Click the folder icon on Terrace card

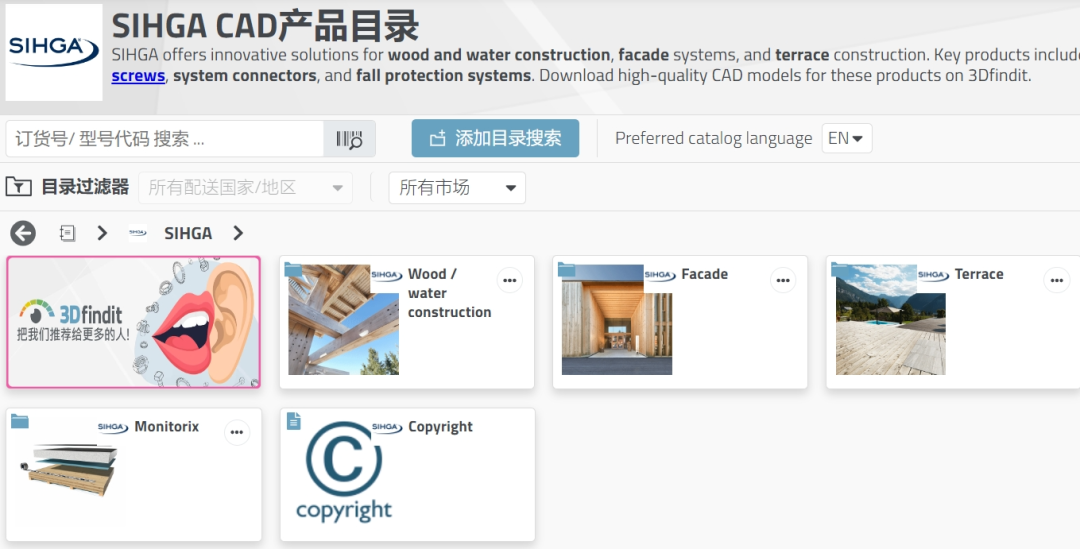pyautogui.click(x=840, y=269)
